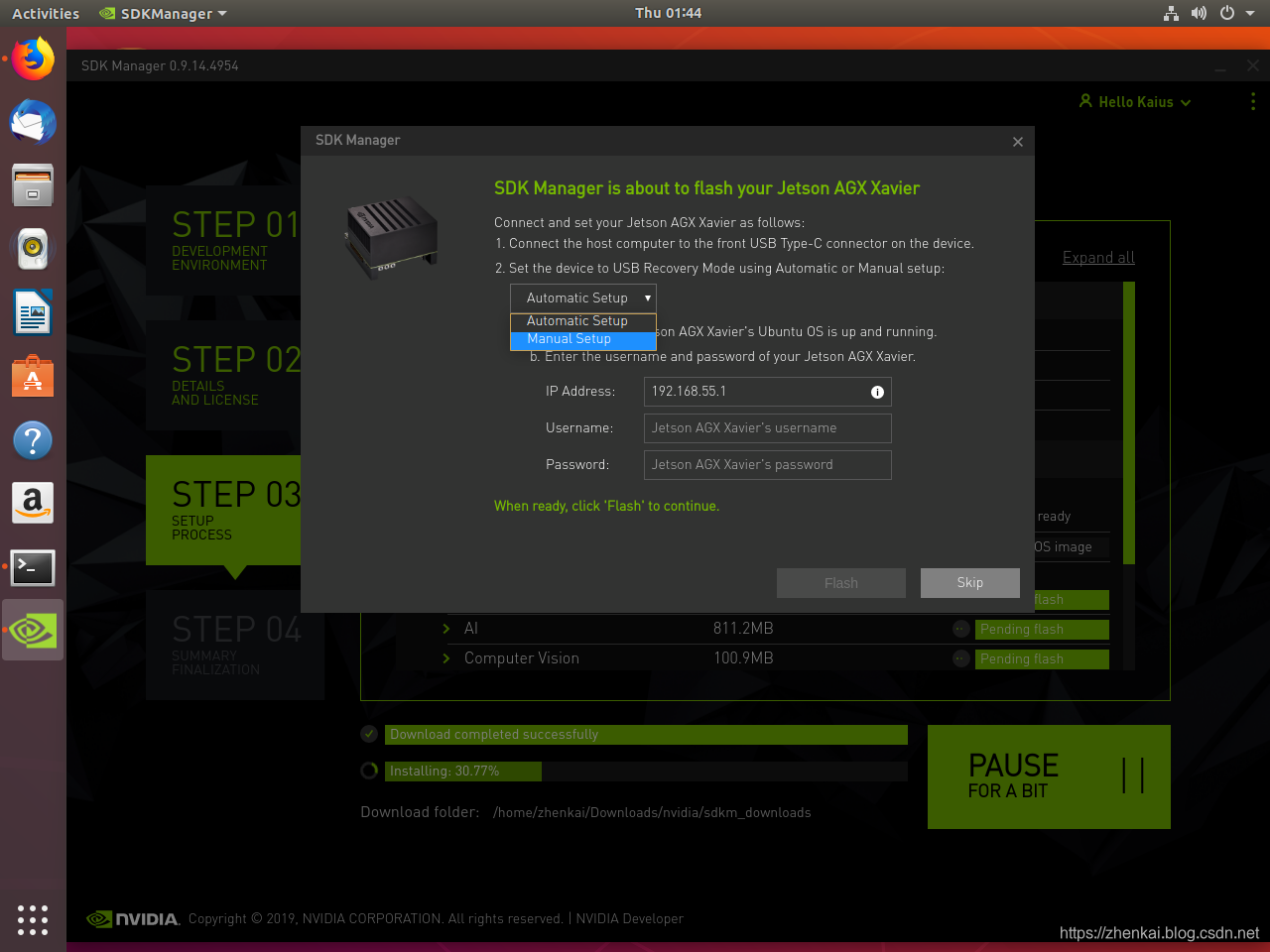Image resolution: width=1270 pixels, height=952 pixels.
Task: Click status icon beside Computer Vision row
Action: pos(960,658)
